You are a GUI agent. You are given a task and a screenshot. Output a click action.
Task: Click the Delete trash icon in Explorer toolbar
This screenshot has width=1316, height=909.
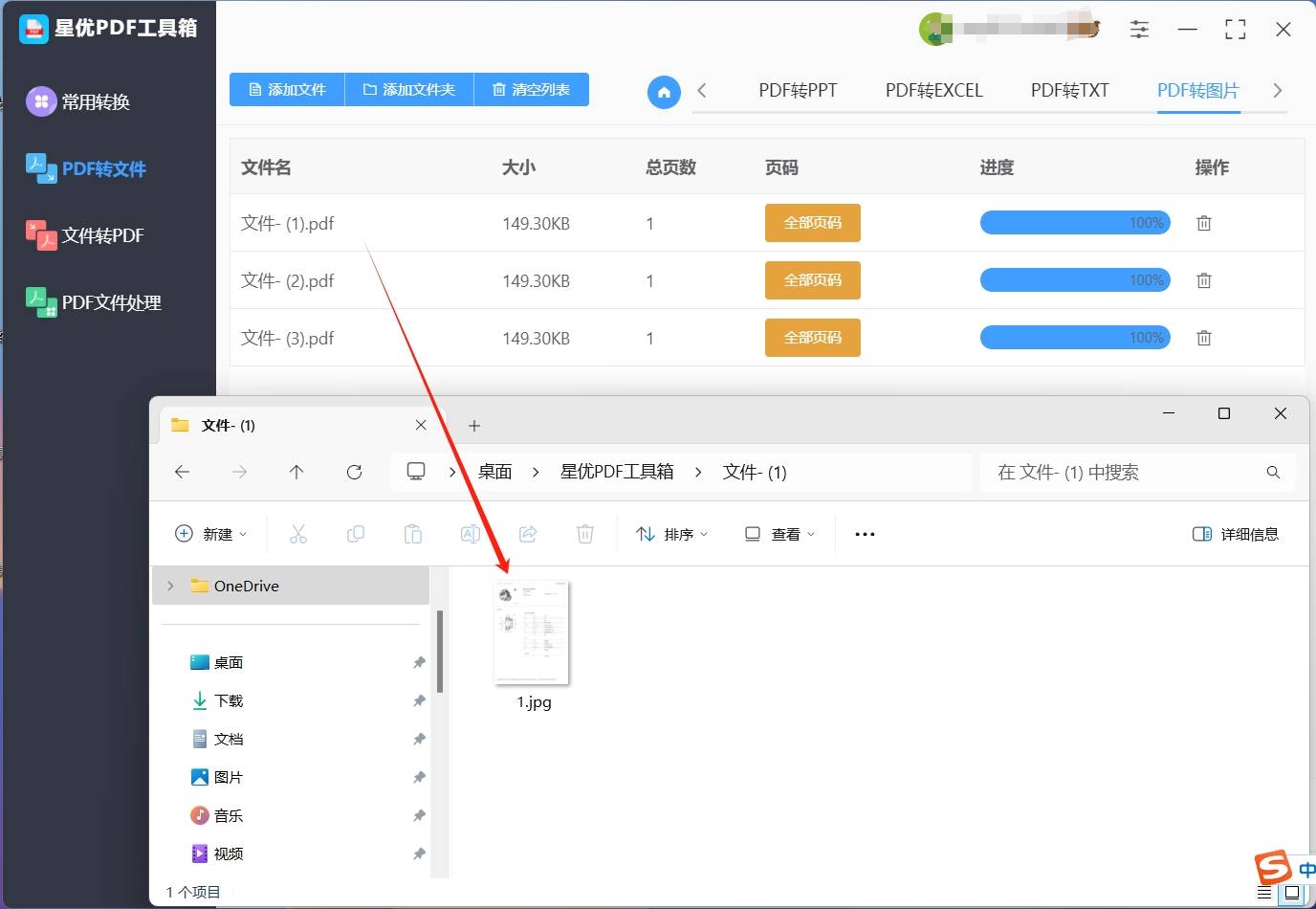click(x=585, y=534)
